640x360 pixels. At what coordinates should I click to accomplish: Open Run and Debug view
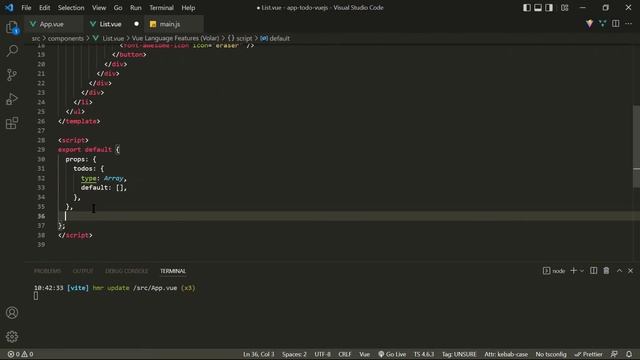click(12, 99)
